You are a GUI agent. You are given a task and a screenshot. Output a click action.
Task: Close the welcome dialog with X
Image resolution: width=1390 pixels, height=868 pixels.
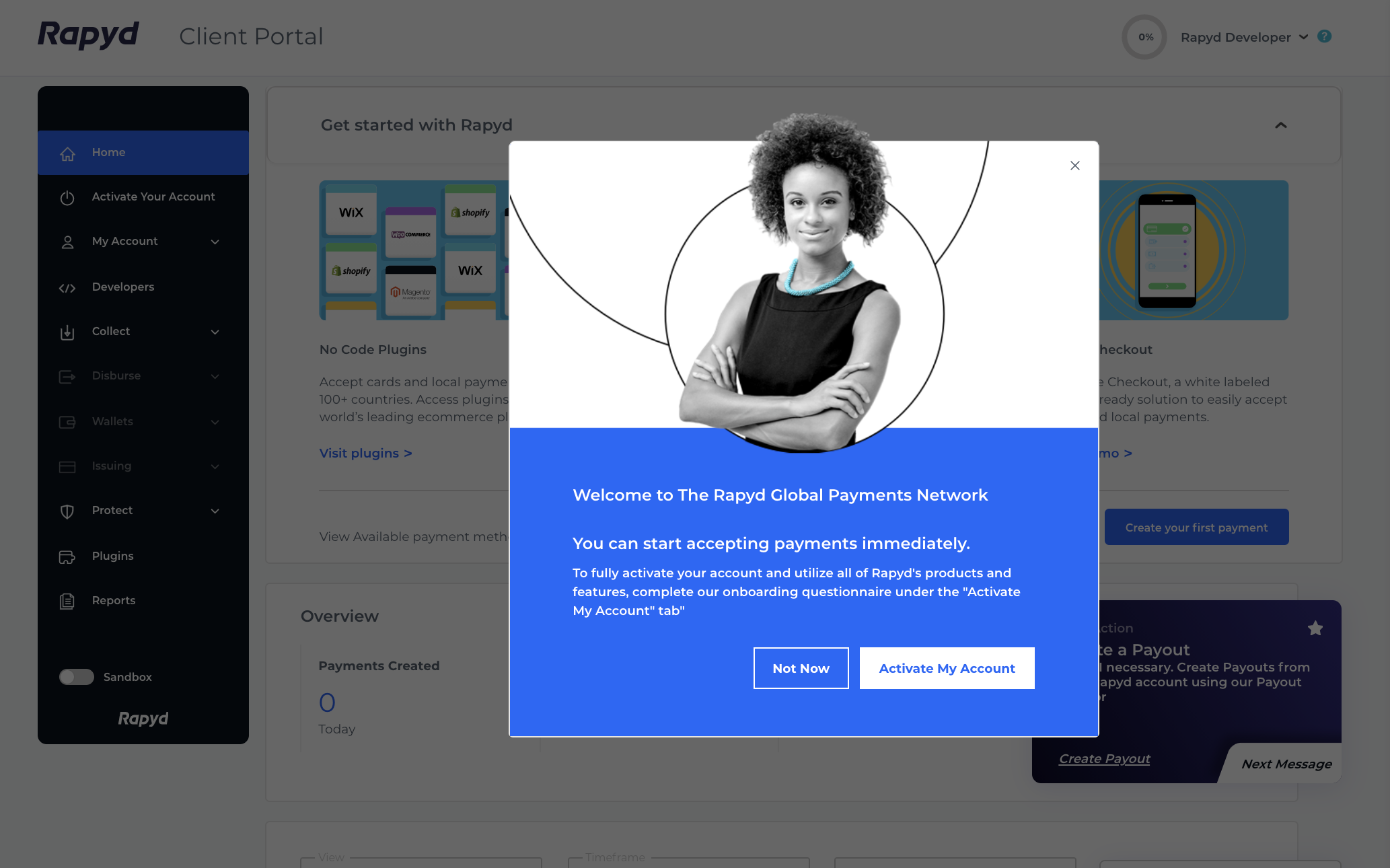(x=1074, y=166)
